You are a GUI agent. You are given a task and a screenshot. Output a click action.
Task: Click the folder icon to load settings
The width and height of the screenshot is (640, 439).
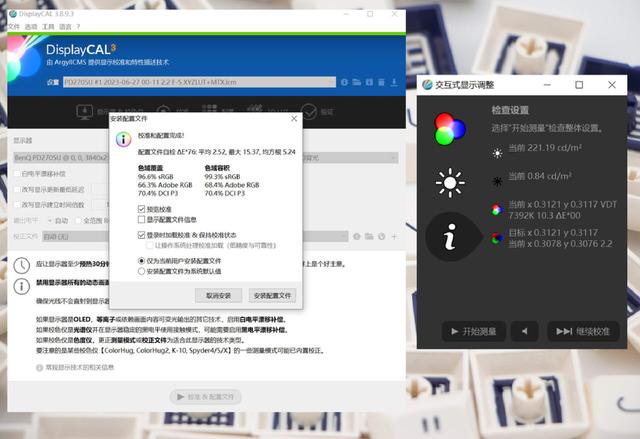click(x=357, y=82)
